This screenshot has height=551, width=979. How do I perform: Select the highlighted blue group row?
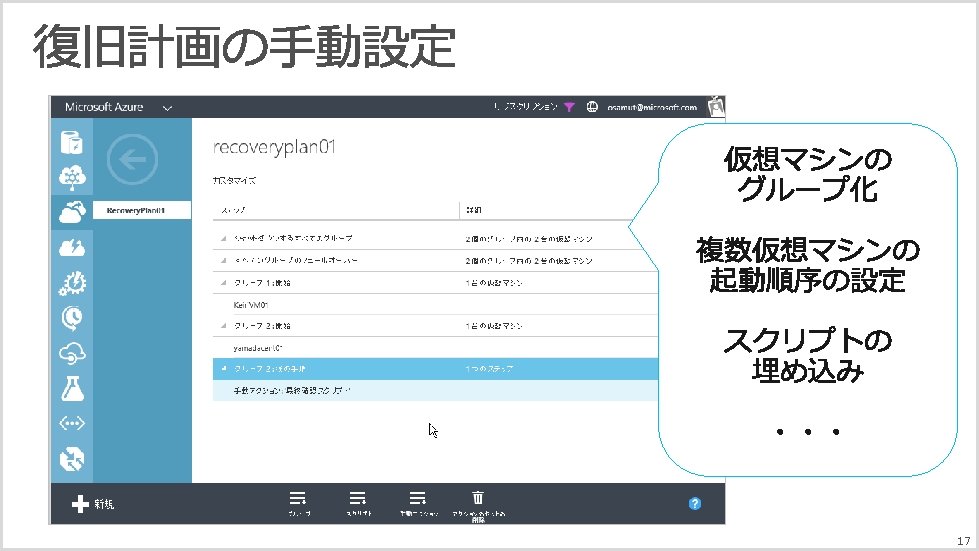(435, 369)
